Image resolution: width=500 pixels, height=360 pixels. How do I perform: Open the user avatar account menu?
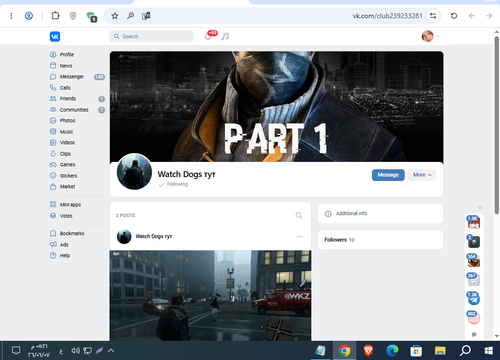(x=430, y=36)
